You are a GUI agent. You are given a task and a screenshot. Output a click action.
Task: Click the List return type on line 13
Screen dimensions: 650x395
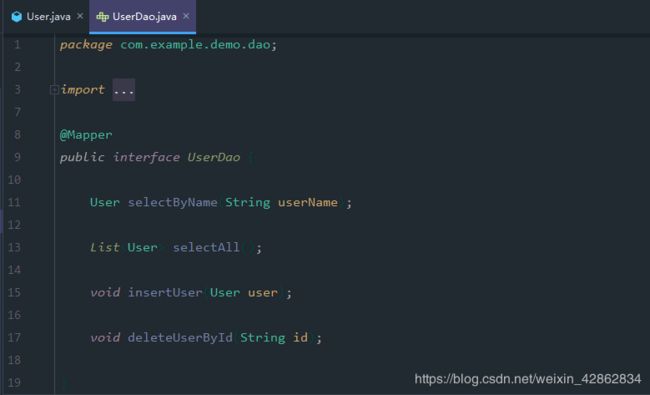105,247
